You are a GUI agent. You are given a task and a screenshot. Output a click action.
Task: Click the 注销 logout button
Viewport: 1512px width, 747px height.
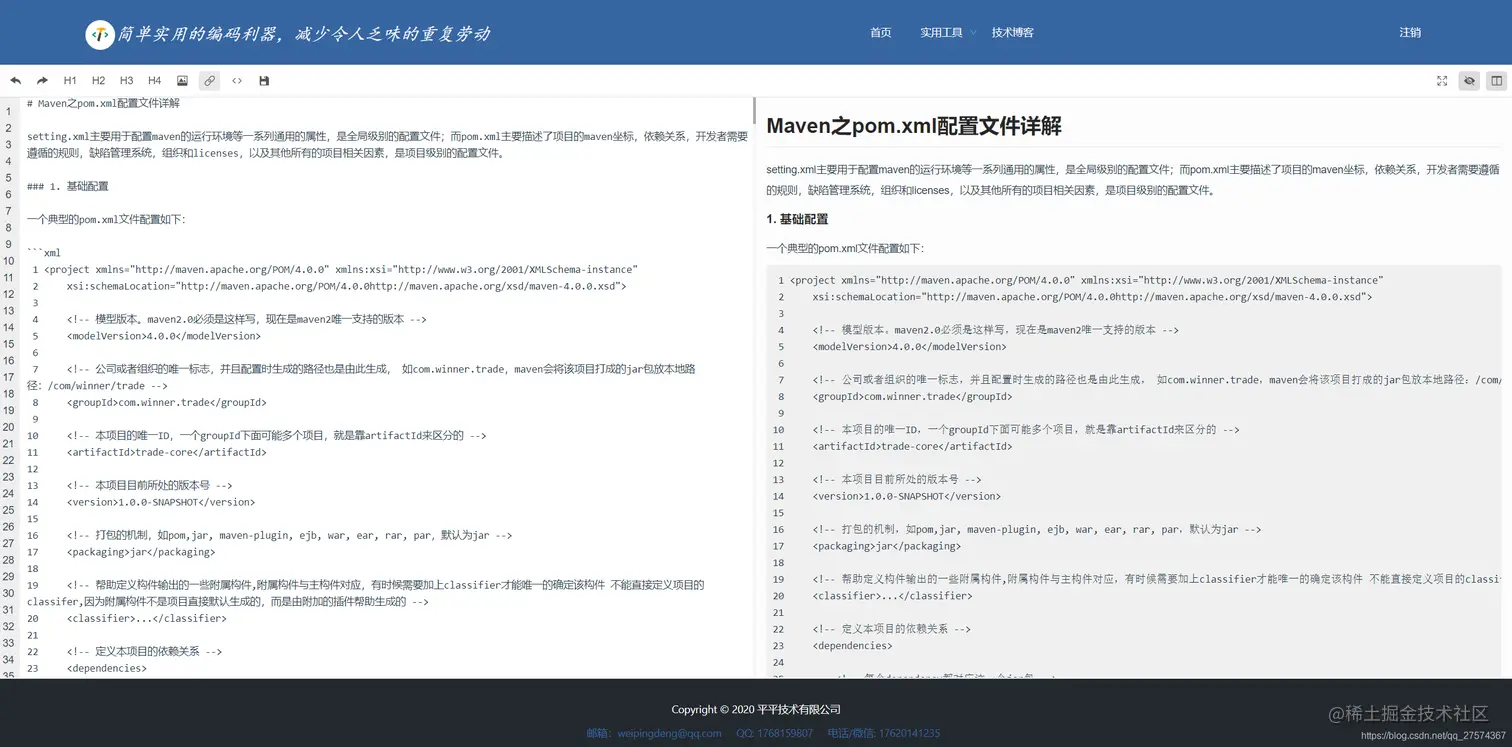click(1409, 32)
